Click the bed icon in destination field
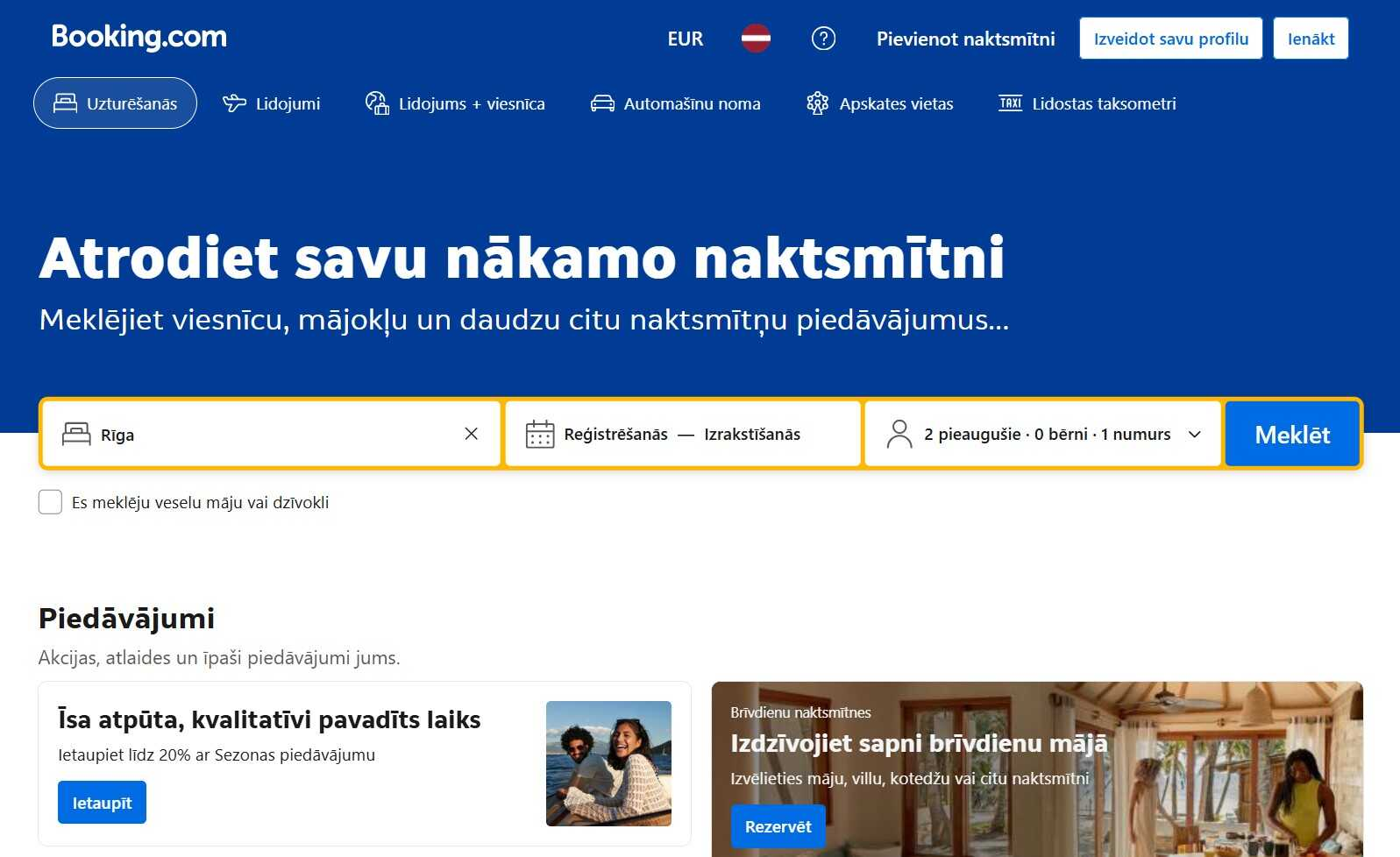The width and height of the screenshot is (1400, 857). pos(76,434)
